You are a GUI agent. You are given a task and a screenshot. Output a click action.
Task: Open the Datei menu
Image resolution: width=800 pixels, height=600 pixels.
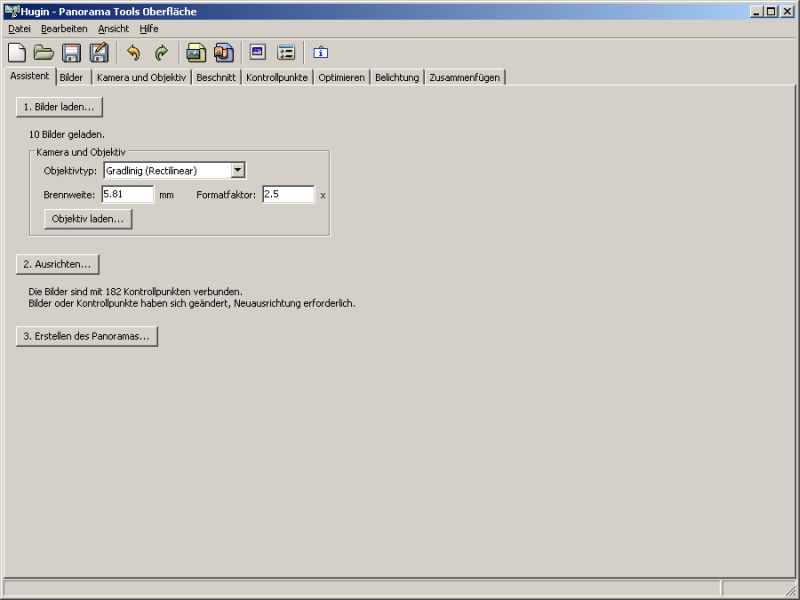click(x=19, y=29)
